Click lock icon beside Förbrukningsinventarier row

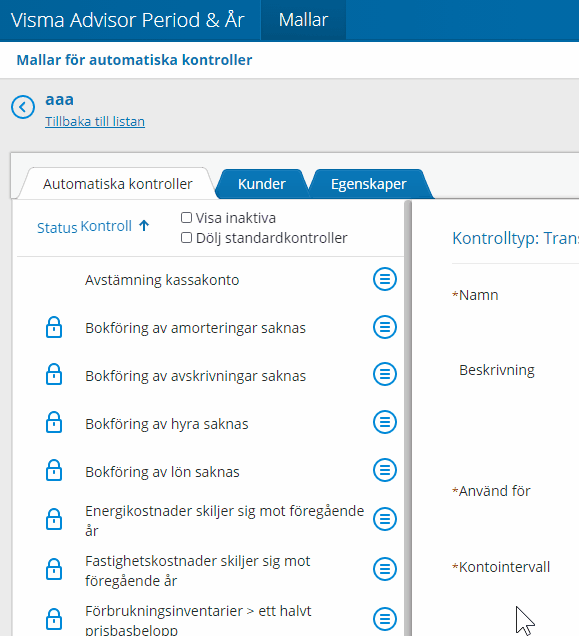click(x=54, y=619)
